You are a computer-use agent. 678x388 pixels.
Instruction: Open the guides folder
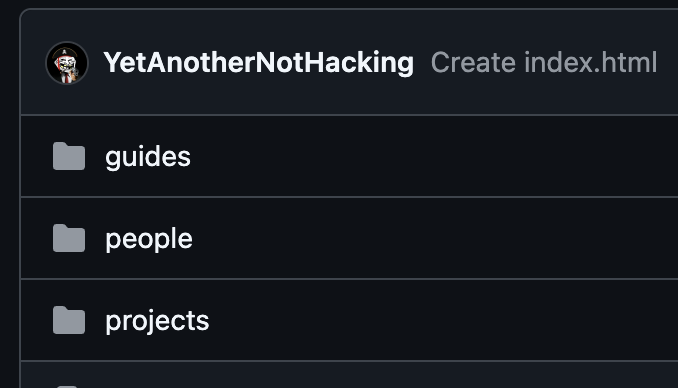point(148,157)
